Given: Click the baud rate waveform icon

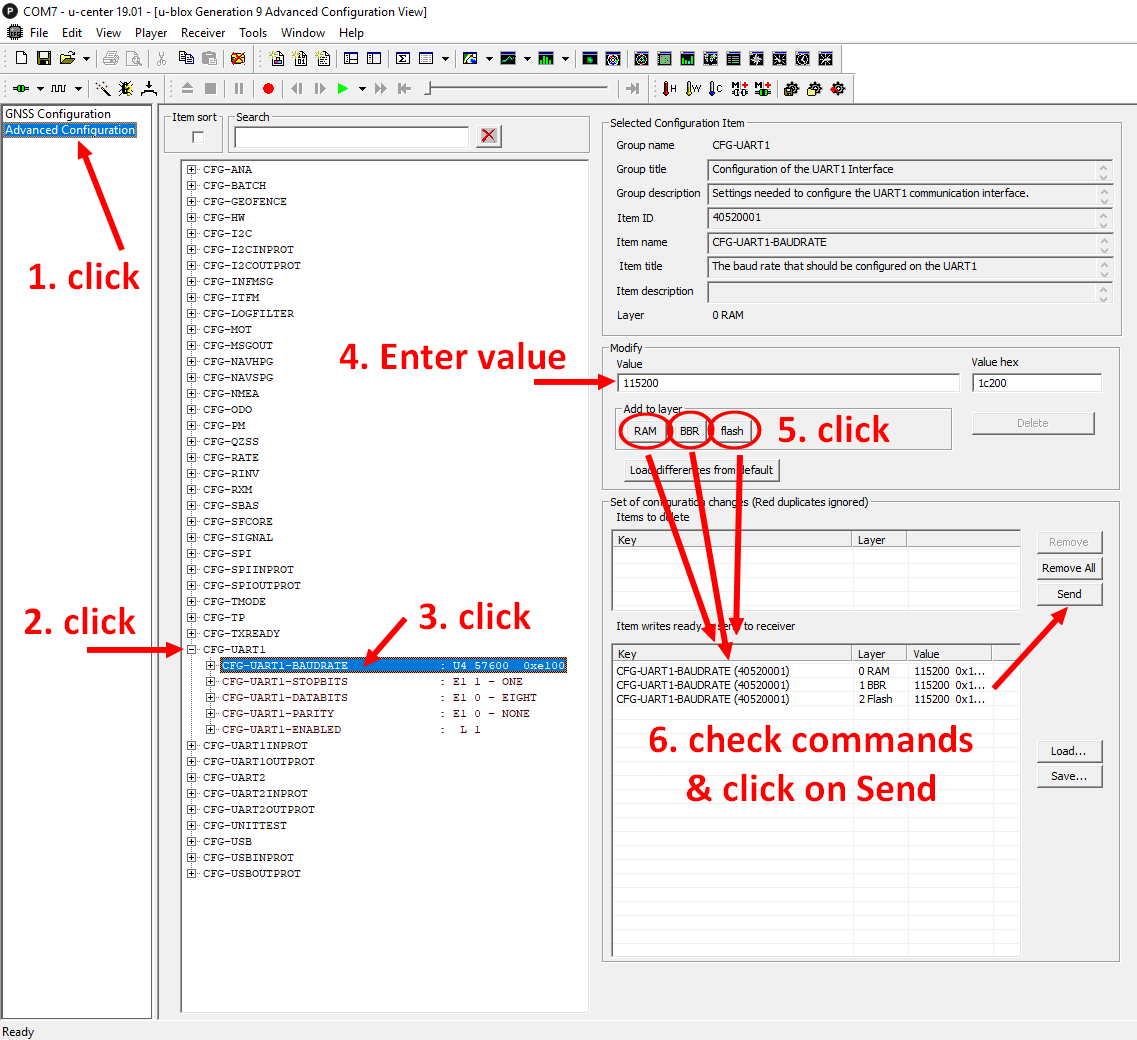Looking at the screenshot, I should tap(59, 88).
